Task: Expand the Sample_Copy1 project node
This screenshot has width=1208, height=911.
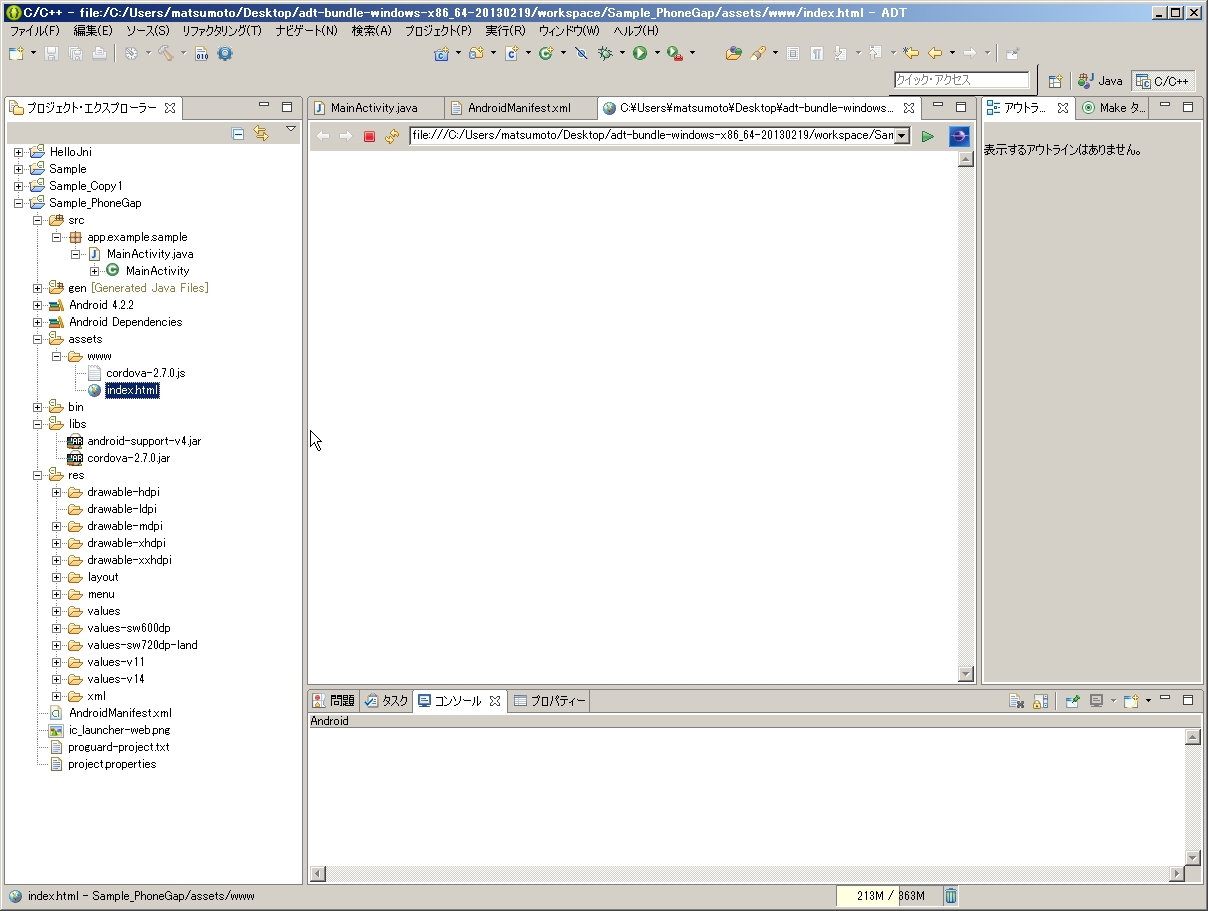Action: pyautogui.click(x=18, y=186)
